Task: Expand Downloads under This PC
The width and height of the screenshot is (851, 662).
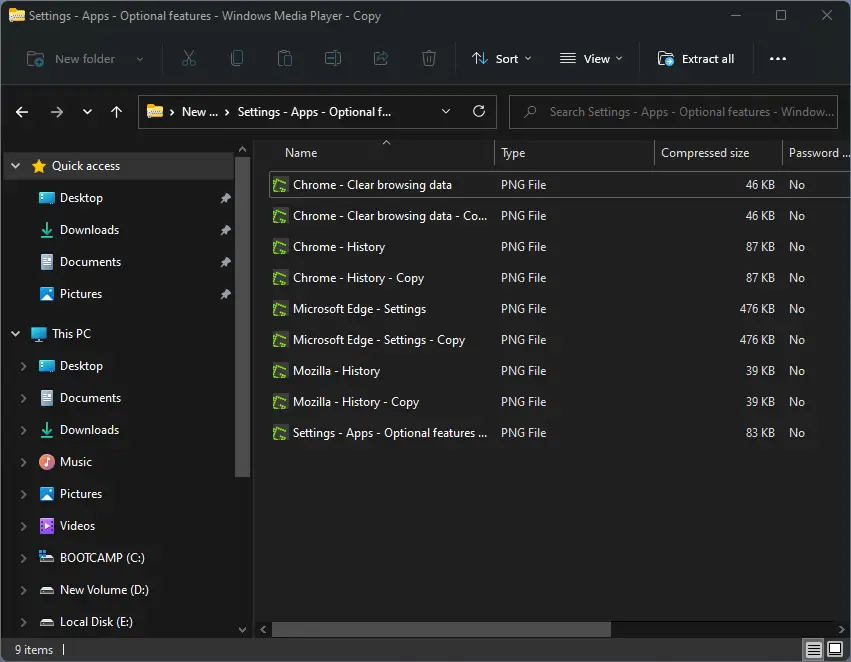Action: pyautogui.click(x=23, y=430)
